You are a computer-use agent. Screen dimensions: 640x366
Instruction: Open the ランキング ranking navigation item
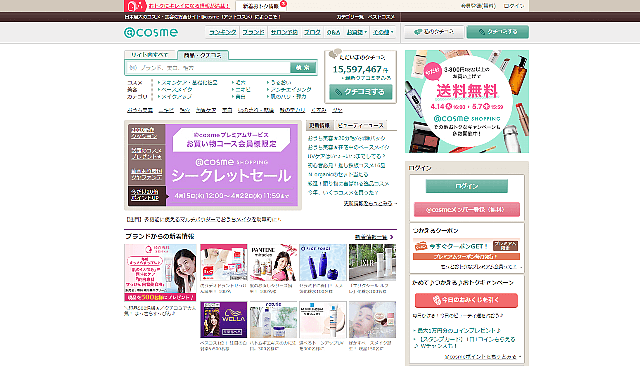(x=223, y=32)
